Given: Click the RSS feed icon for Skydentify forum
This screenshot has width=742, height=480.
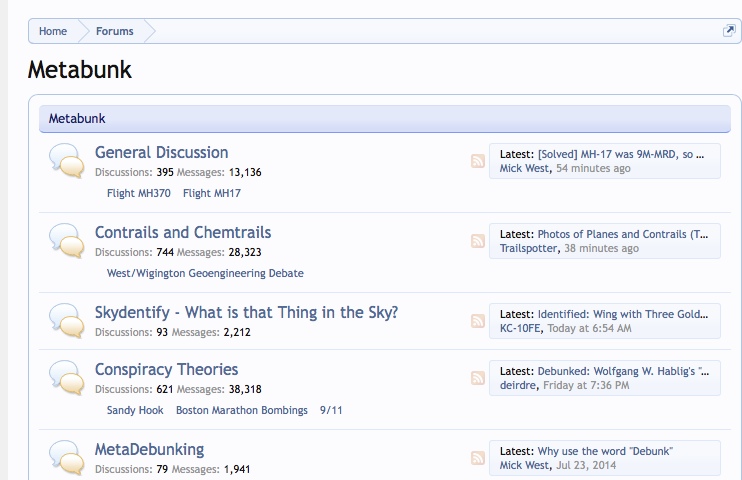Looking at the screenshot, I should (x=477, y=321).
